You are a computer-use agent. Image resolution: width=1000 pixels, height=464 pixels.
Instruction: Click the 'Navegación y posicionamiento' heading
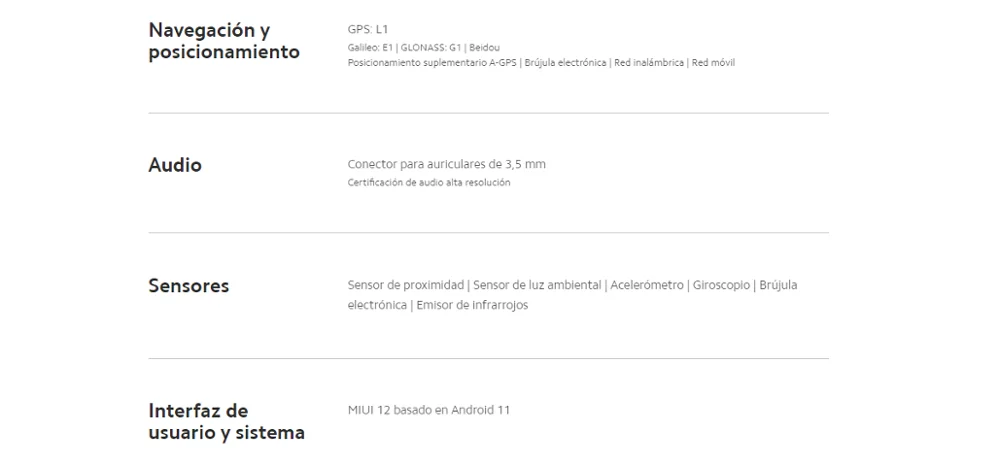pos(223,41)
